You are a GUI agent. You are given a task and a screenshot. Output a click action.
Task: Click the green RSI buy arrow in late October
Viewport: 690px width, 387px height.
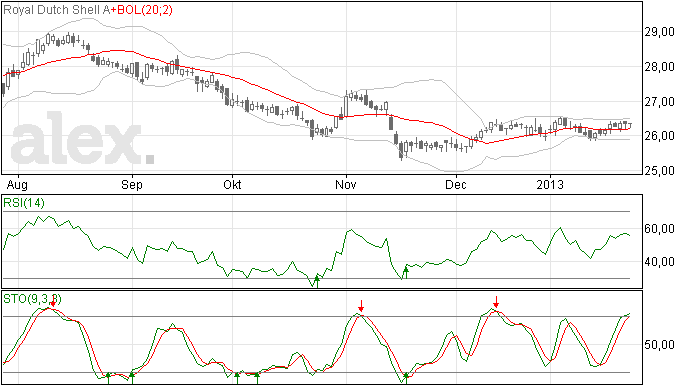(317, 281)
